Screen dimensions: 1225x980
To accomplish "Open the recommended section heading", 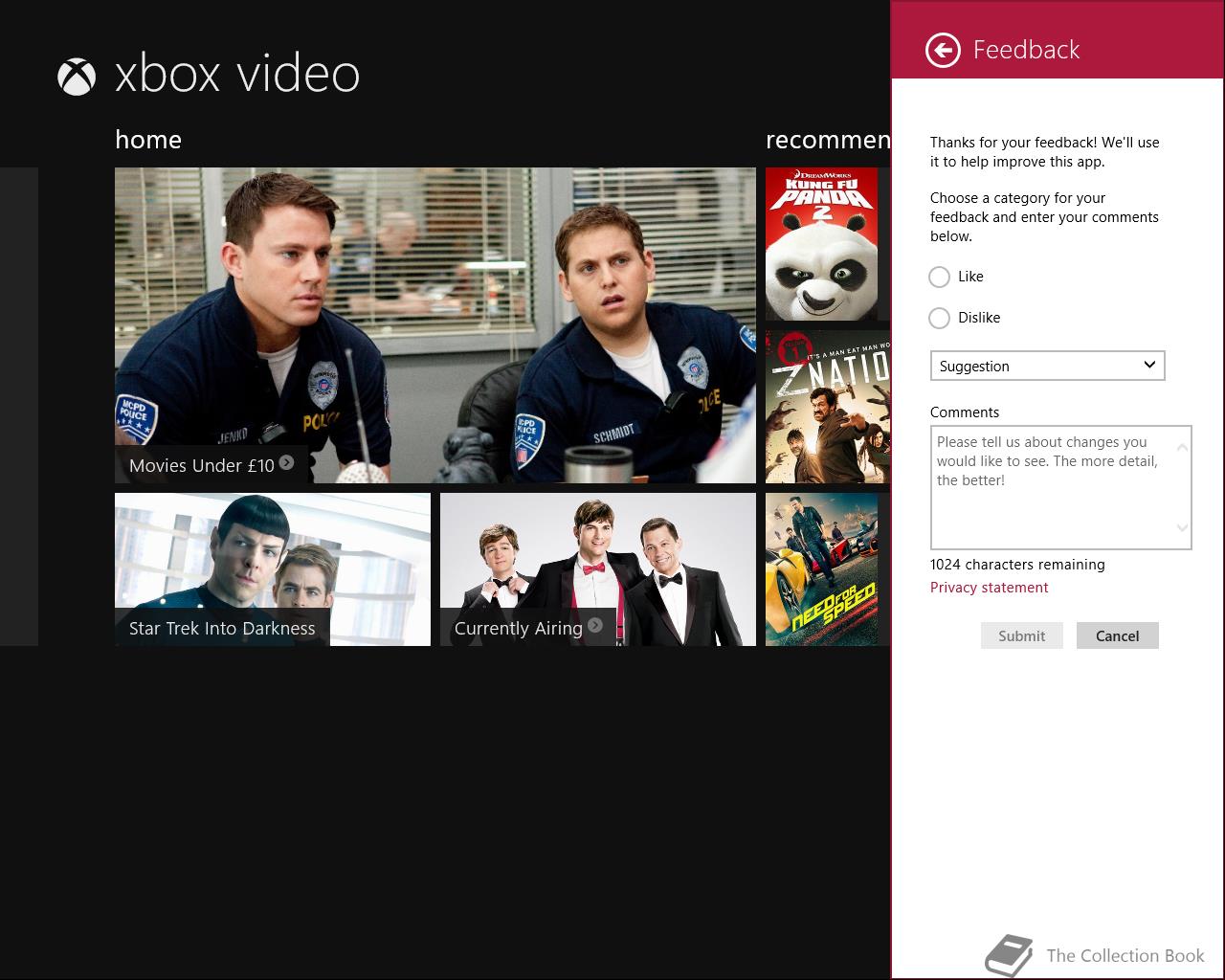I will point(828,140).
